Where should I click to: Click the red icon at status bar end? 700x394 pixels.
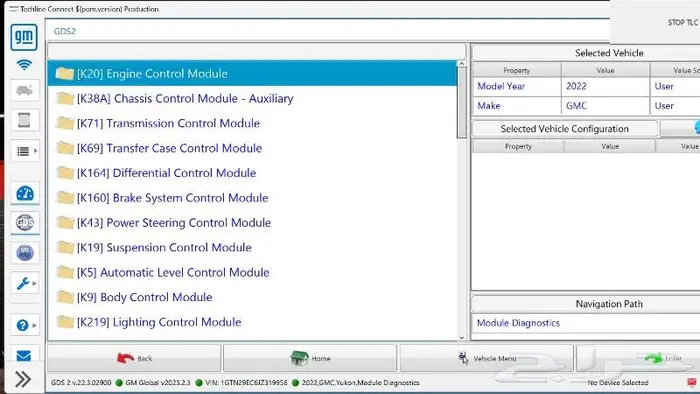pyautogui.click(x=692, y=382)
